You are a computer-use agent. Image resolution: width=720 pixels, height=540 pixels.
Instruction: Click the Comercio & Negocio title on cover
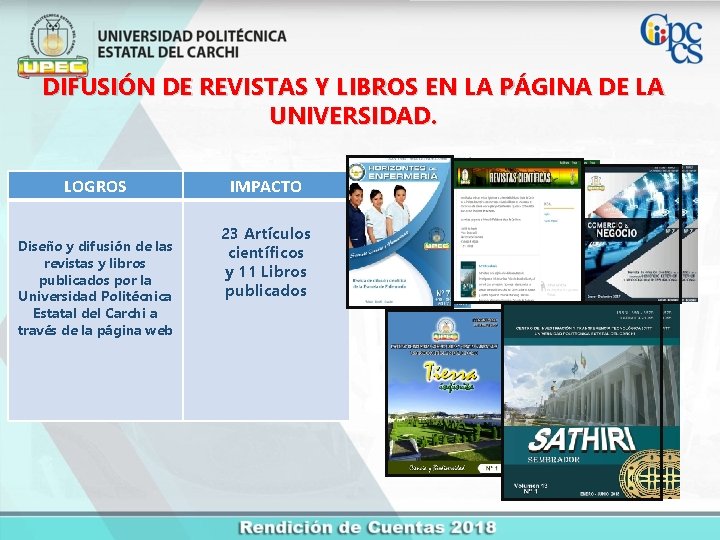point(613,229)
